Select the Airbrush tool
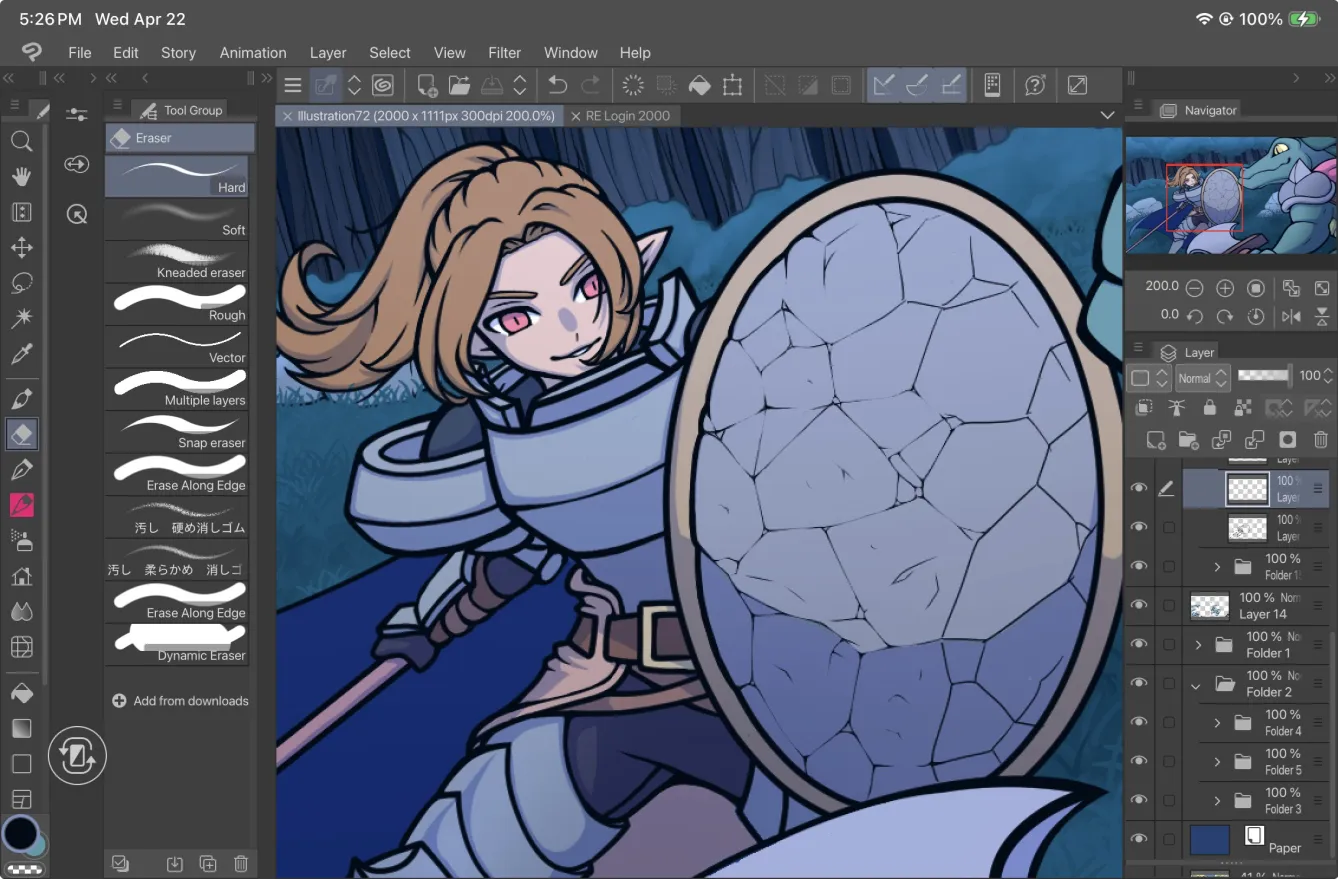The height and width of the screenshot is (879, 1338). tap(22, 540)
